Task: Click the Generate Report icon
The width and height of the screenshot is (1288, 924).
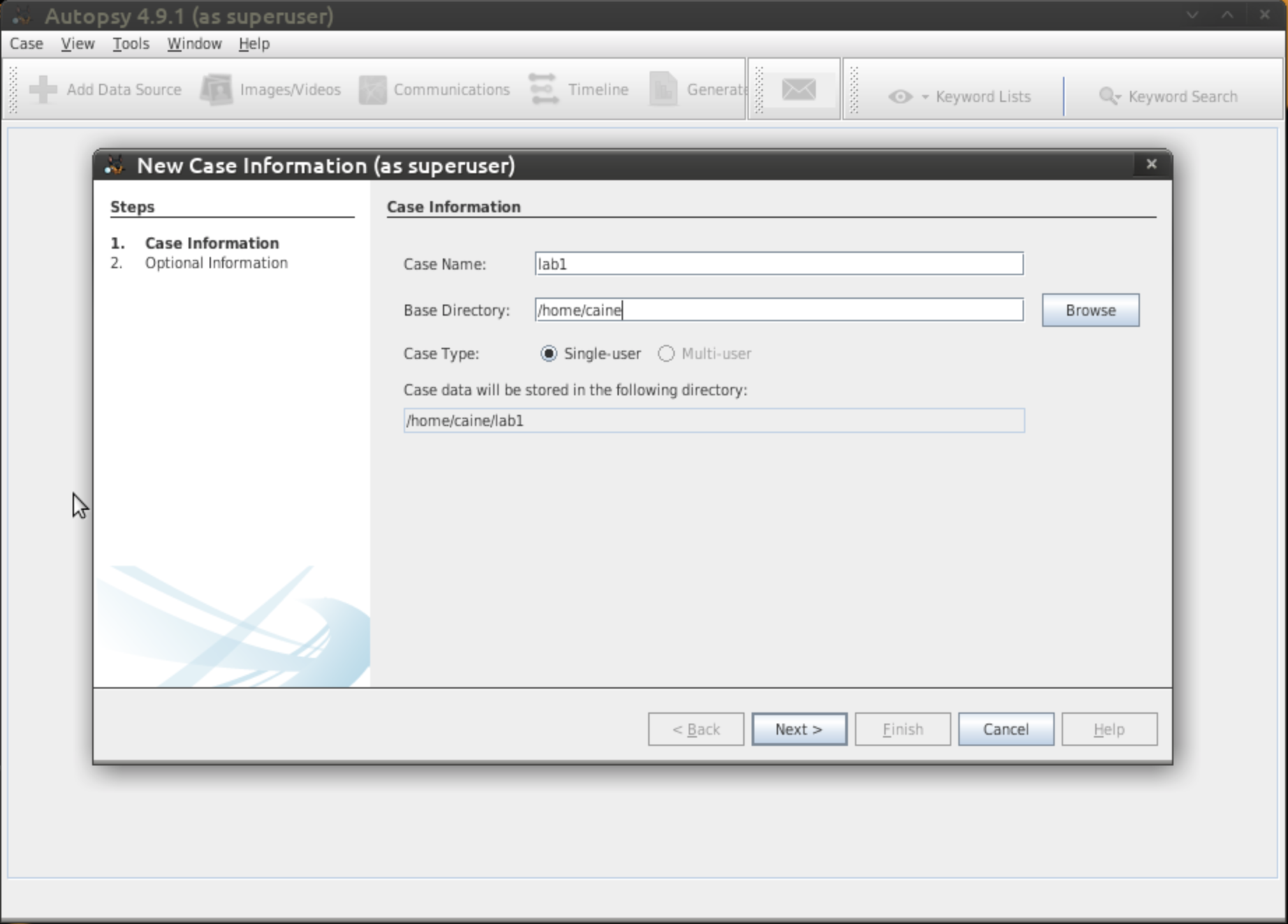Action: click(664, 89)
